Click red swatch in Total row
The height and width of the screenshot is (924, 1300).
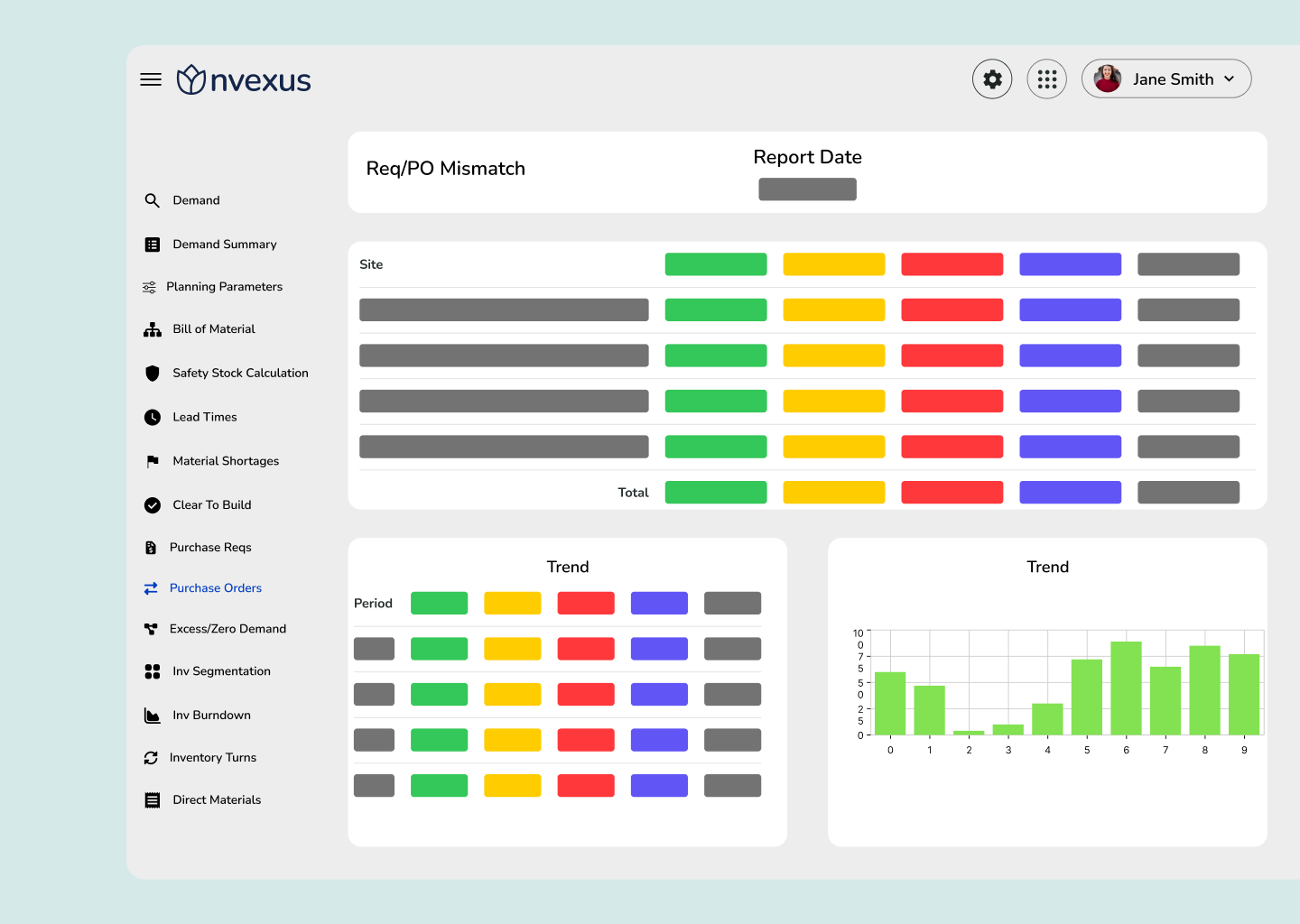952,493
